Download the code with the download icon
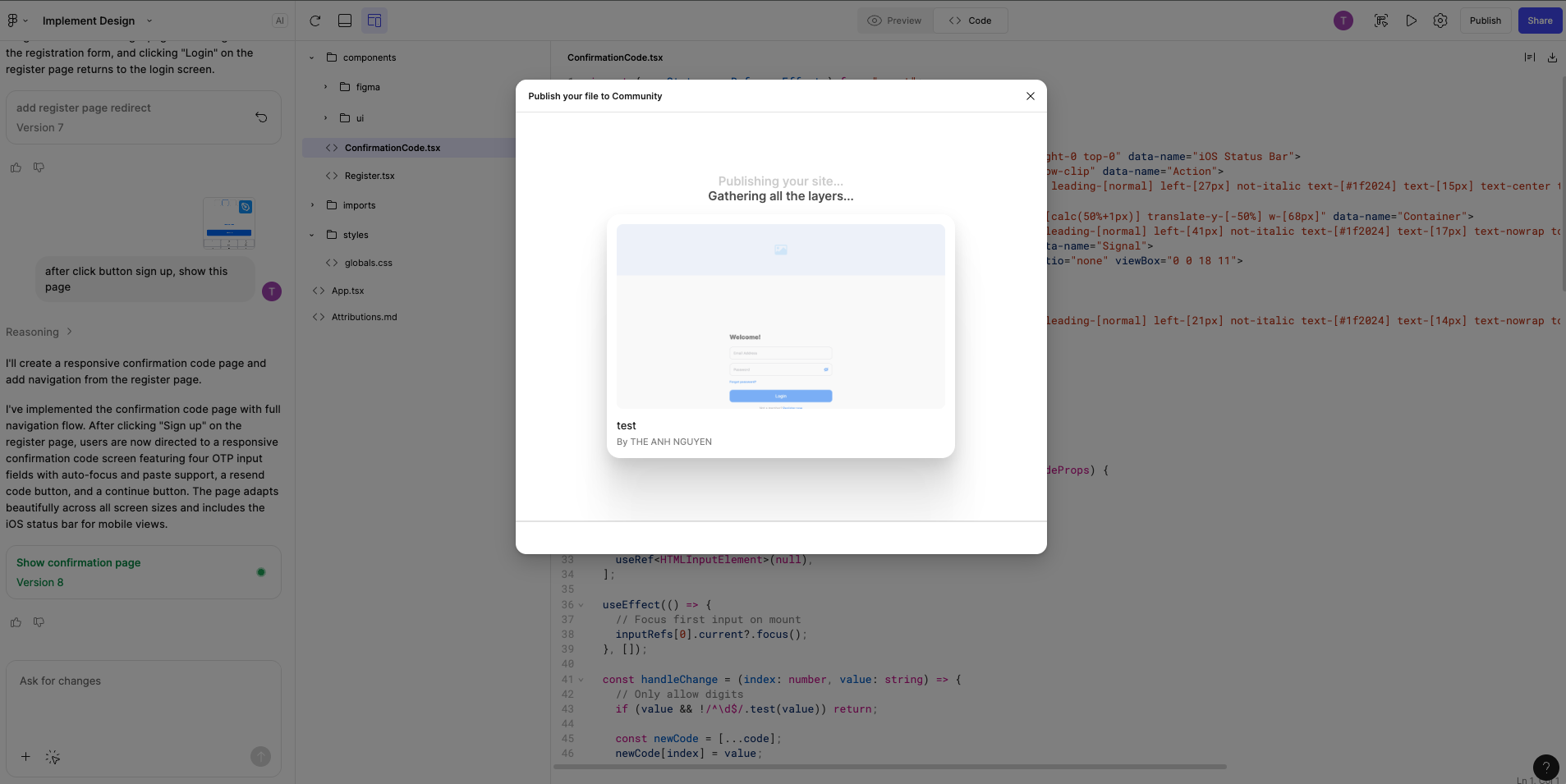Screen dimensions: 1566x784 coord(1550,57)
